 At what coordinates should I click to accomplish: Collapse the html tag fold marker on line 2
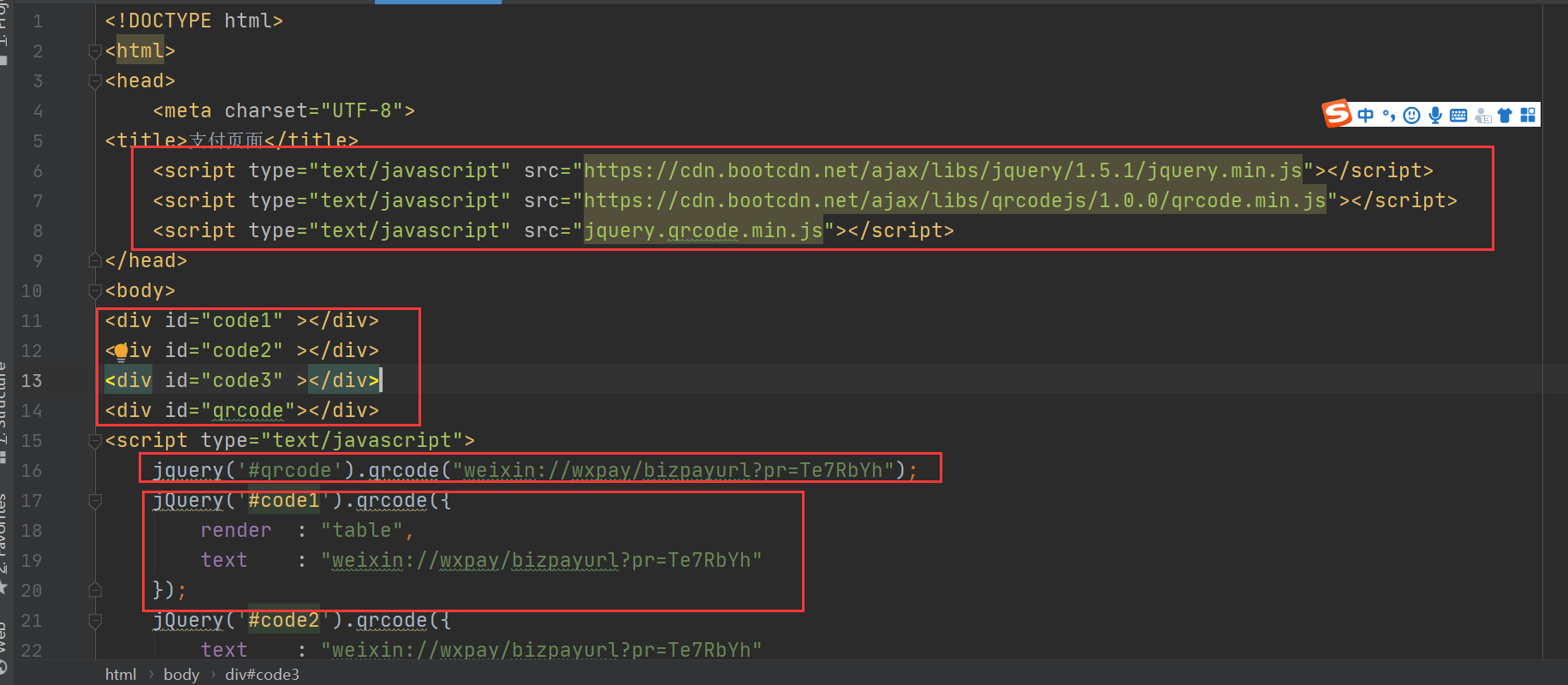(x=95, y=51)
